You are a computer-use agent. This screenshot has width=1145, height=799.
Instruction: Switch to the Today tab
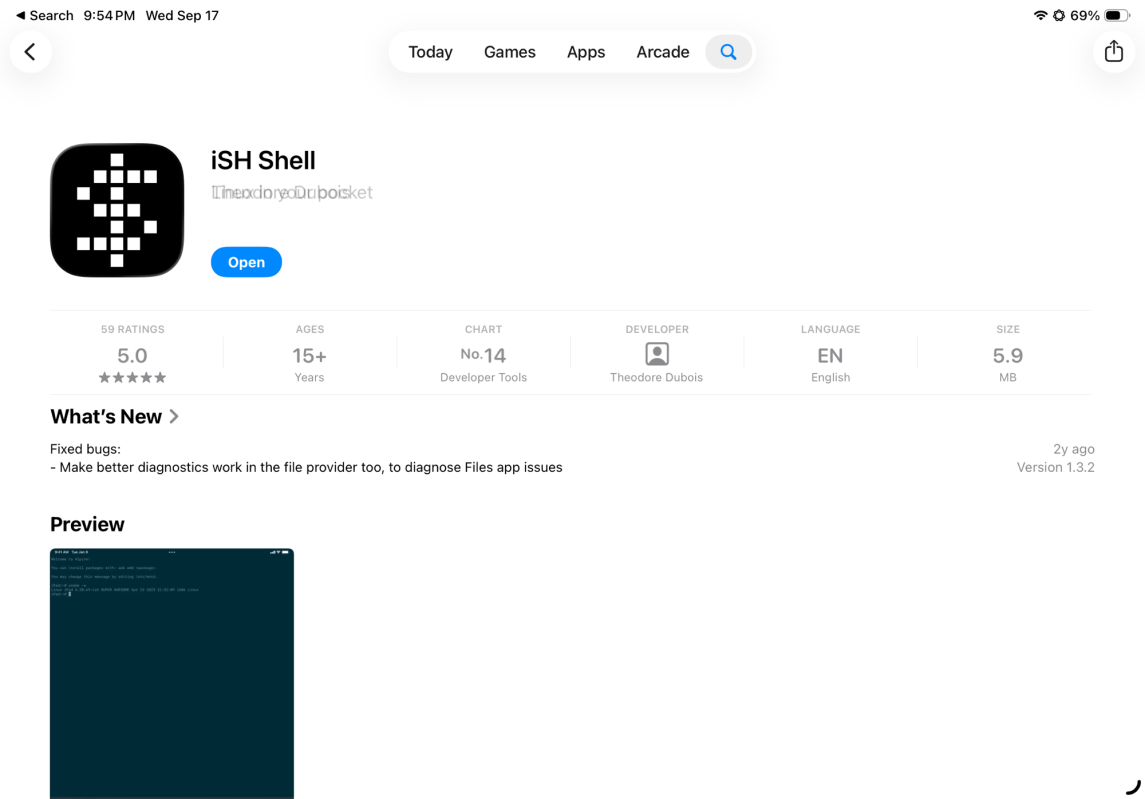[430, 52]
